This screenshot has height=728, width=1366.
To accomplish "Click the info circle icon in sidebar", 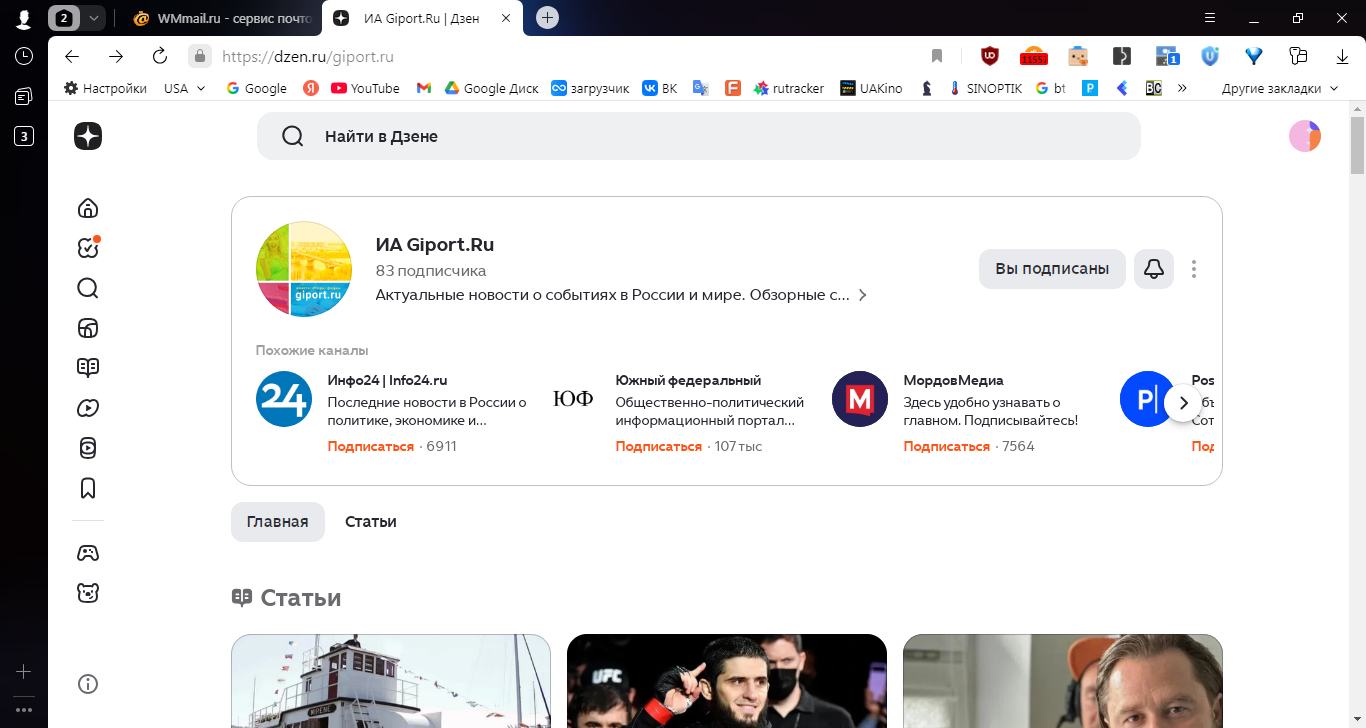I will click(x=88, y=684).
